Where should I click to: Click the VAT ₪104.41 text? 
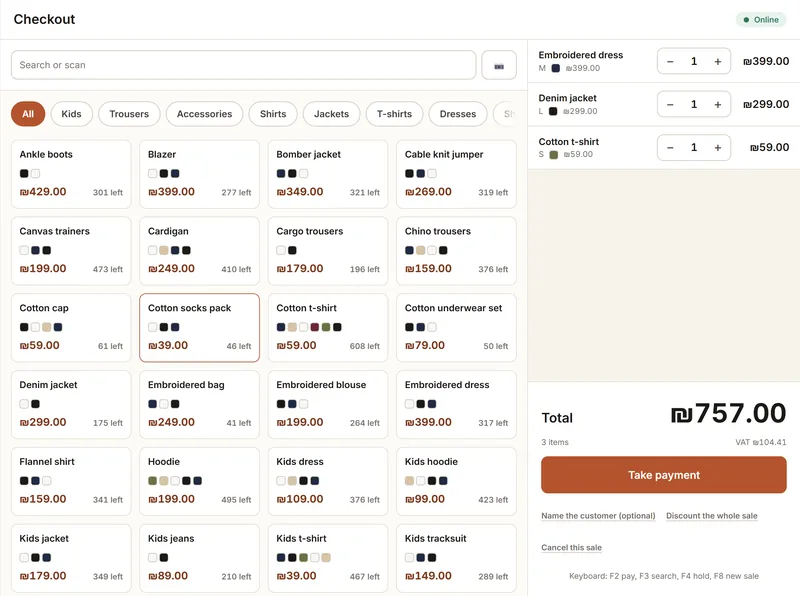(761, 442)
